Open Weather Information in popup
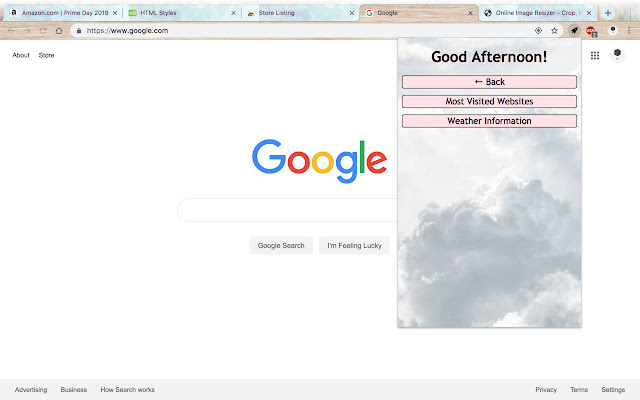 point(489,121)
